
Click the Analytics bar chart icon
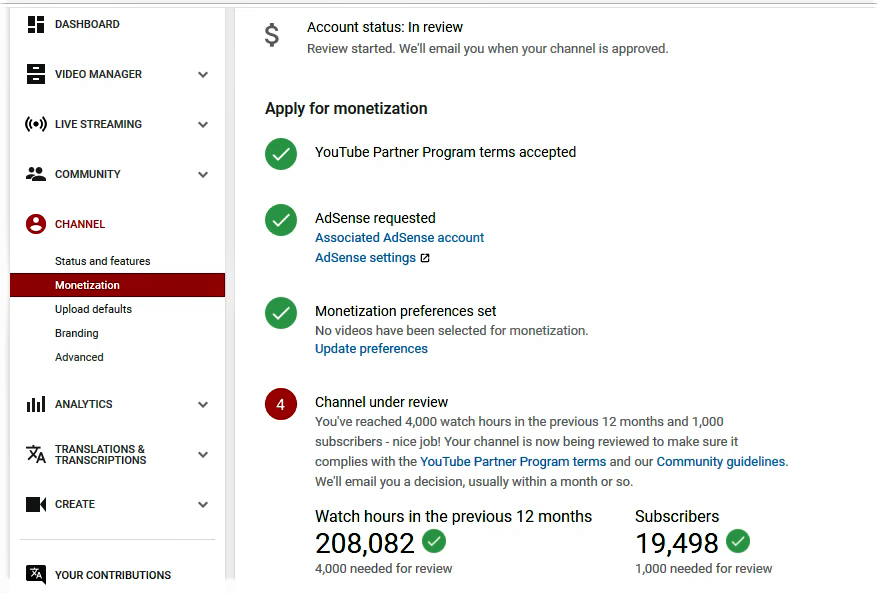coord(36,404)
